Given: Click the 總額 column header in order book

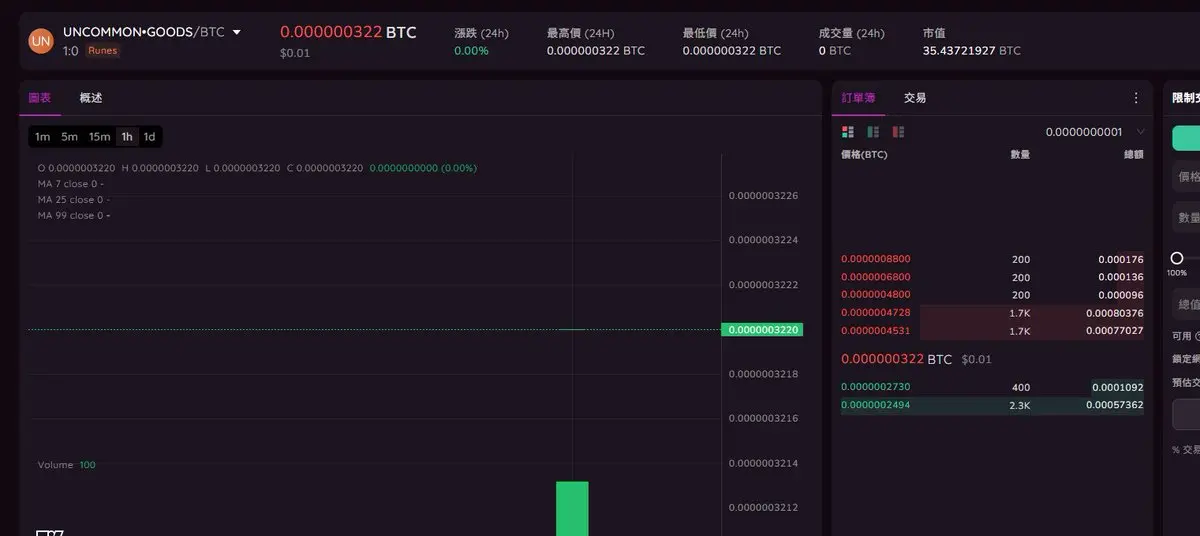Looking at the screenshot, I should pos(1133,155).
